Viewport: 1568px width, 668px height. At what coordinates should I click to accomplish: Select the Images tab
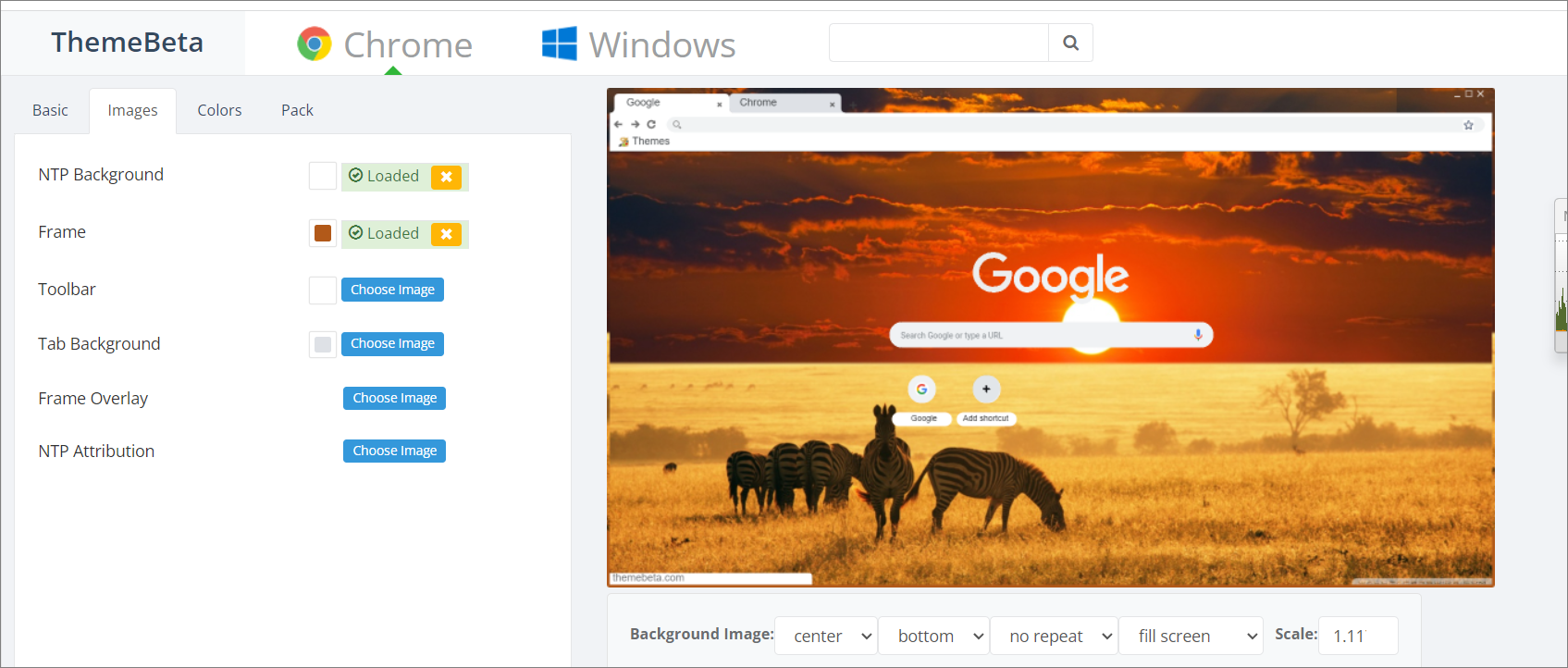(132, 111)
